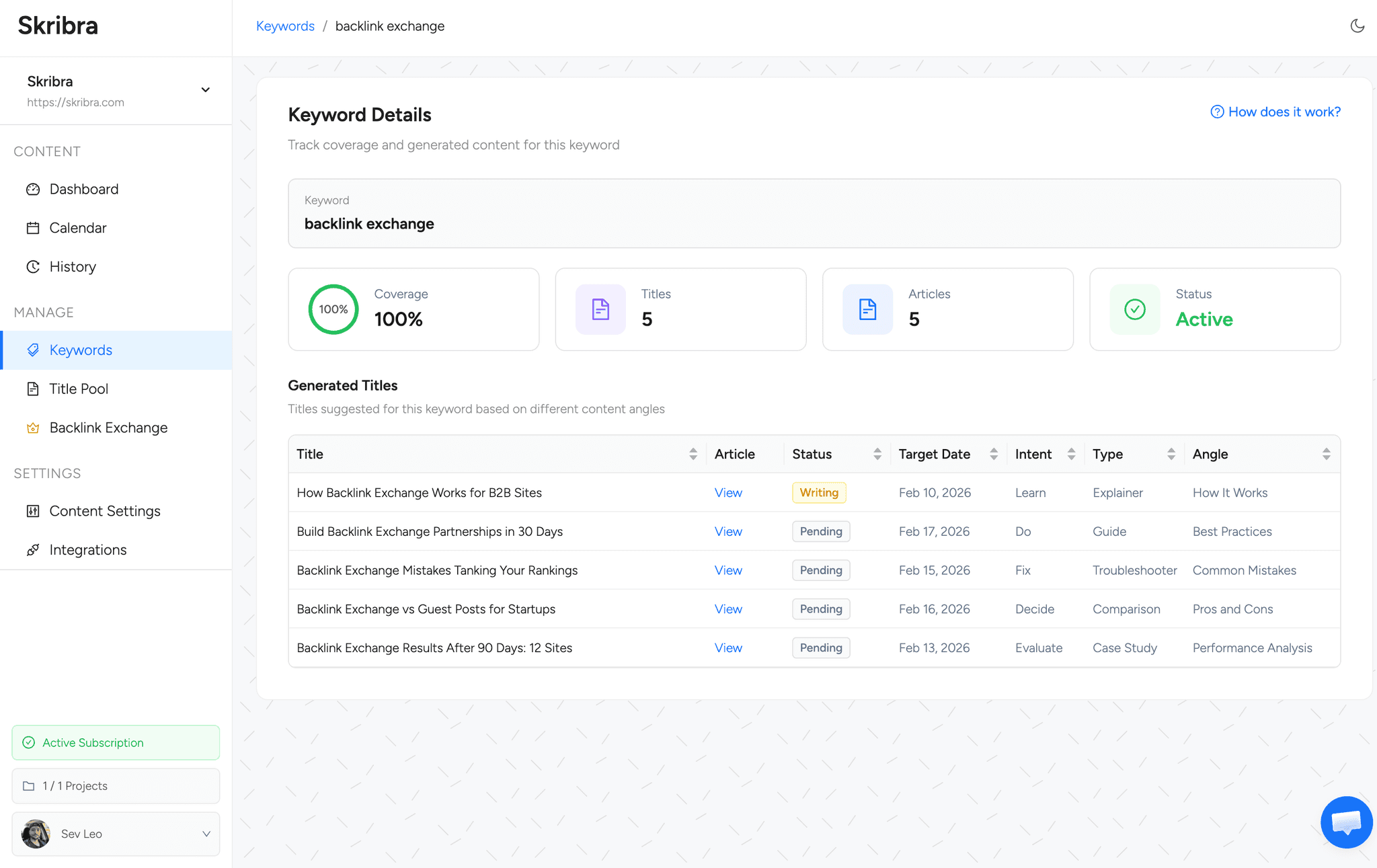Toggle dark mode with the moon icon
1377x868 pixels.
pyautogui.click(x=1357, y=26)
